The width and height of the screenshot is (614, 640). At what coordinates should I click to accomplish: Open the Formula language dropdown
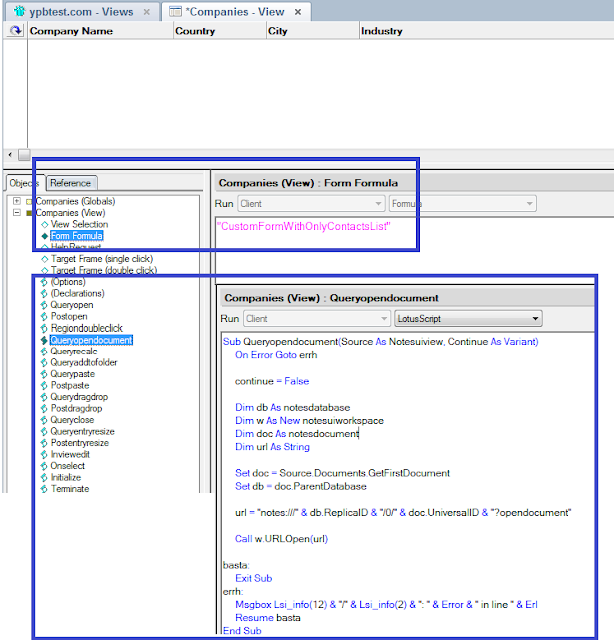tap(463, 203)
